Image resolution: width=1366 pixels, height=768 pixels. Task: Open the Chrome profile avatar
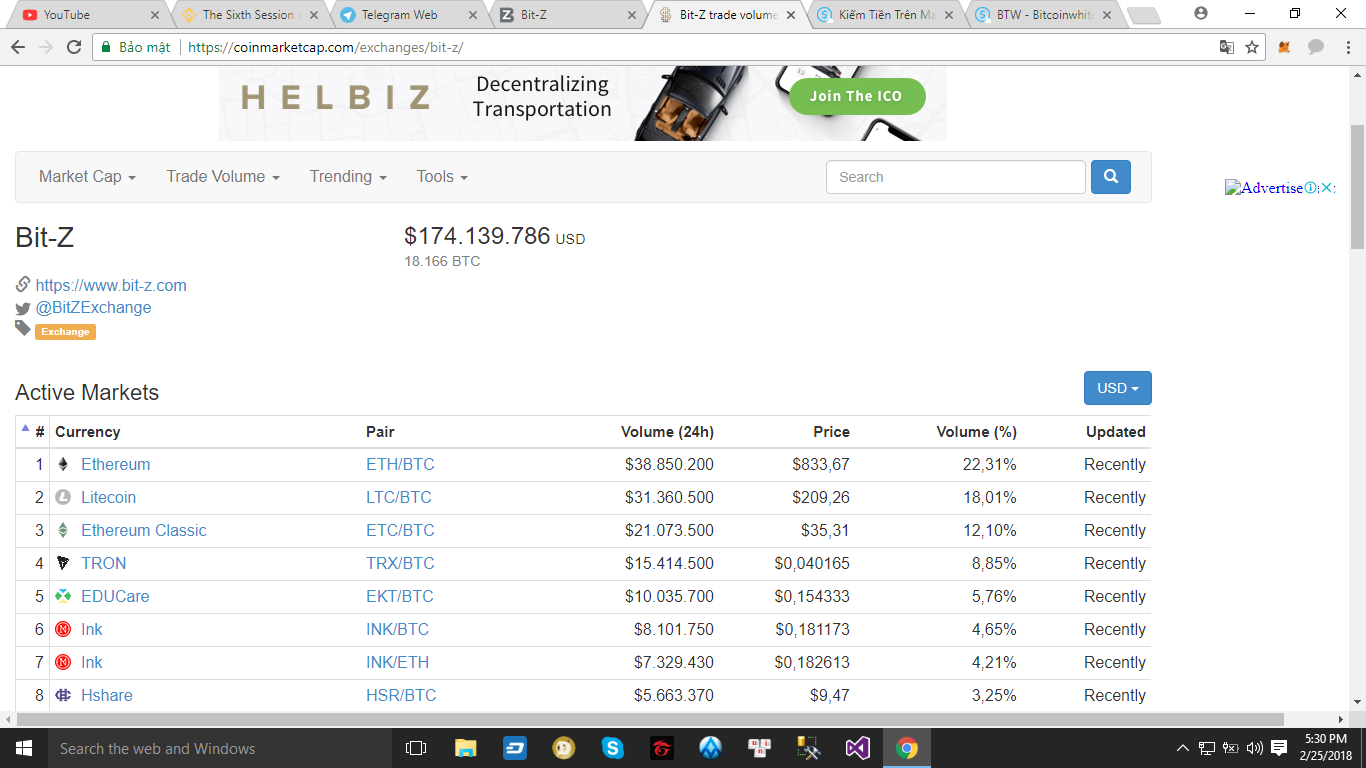(1201, 13)
